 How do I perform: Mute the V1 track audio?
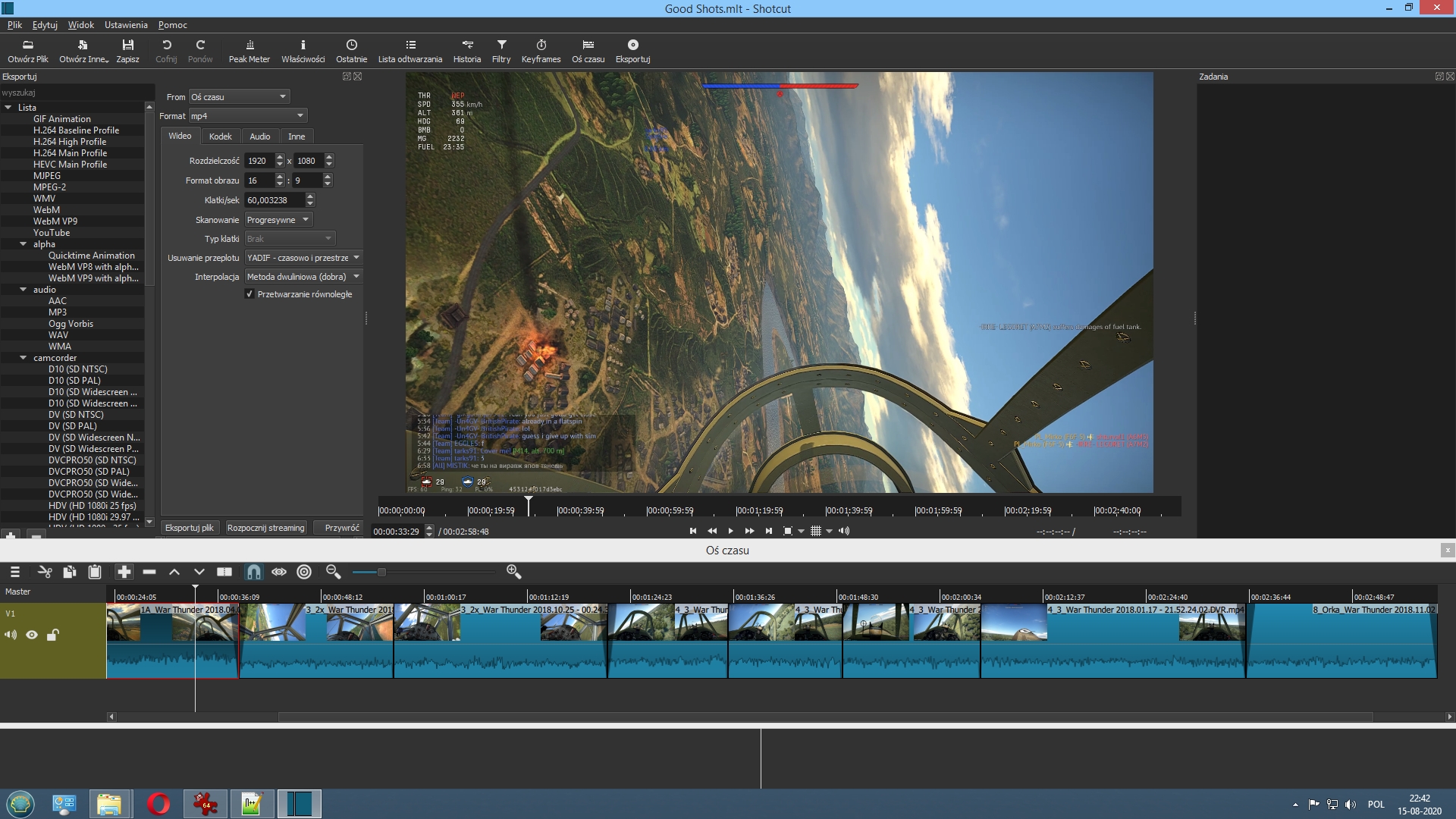(x=11, y=635)
